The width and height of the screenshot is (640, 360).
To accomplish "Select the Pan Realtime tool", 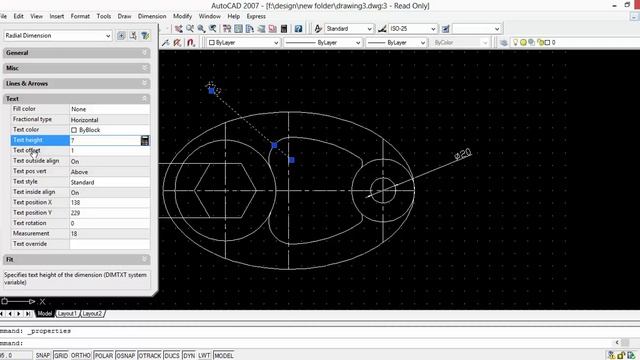I will coord(178,29).
